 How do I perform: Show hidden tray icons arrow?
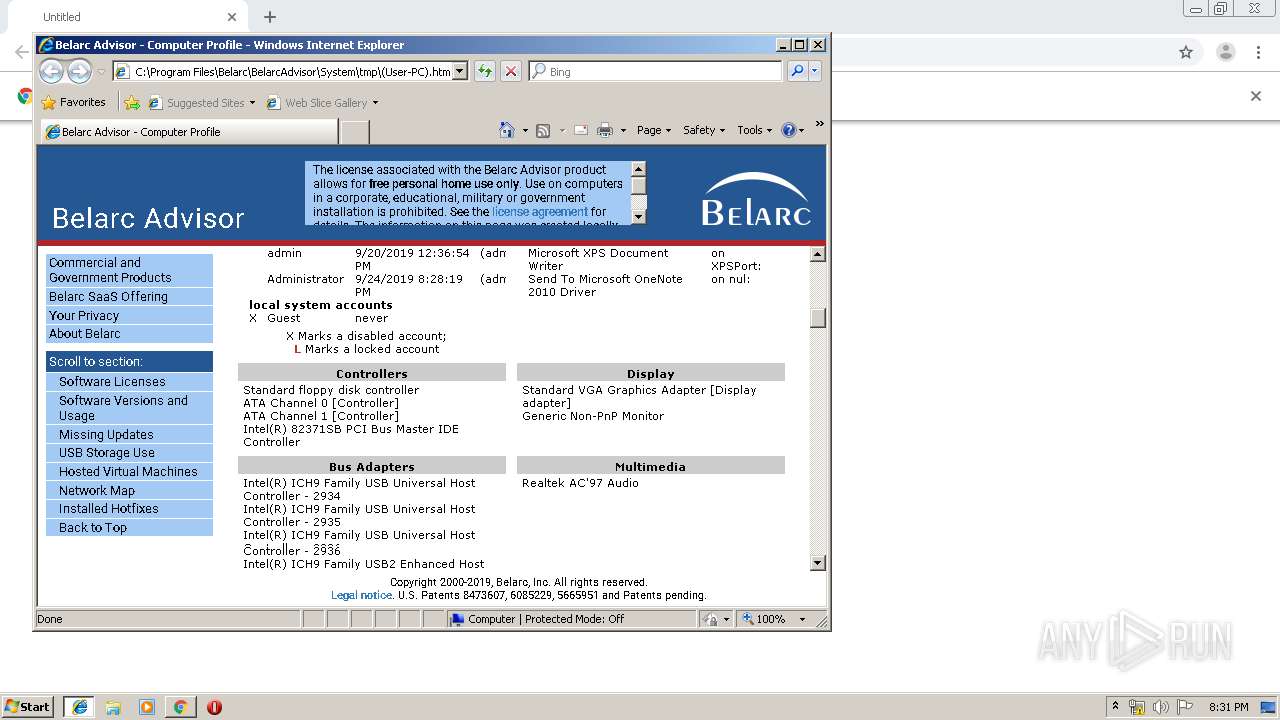[1115, 706]
